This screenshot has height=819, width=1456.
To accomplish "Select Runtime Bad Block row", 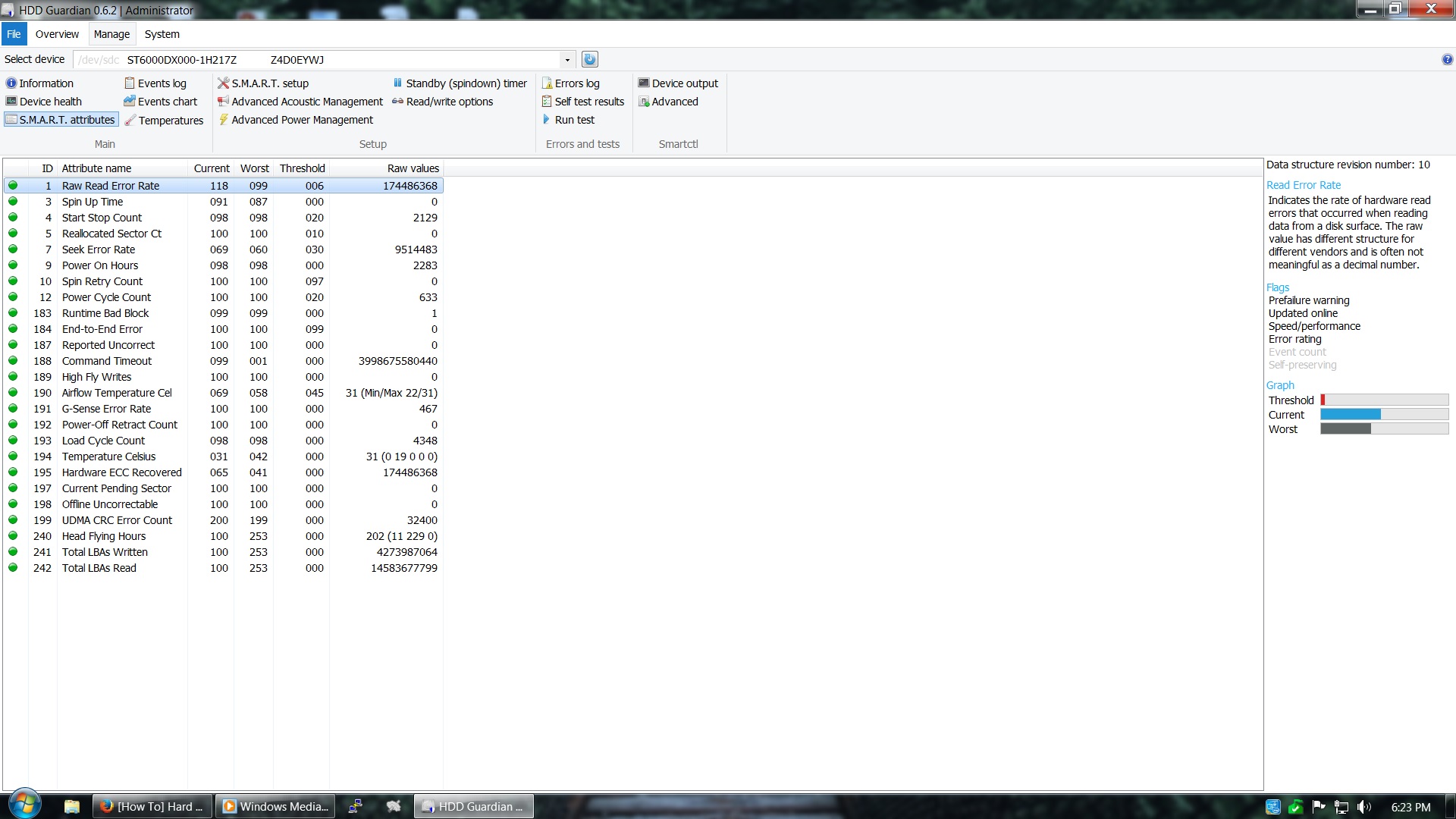I will click(x=224, y=313).
